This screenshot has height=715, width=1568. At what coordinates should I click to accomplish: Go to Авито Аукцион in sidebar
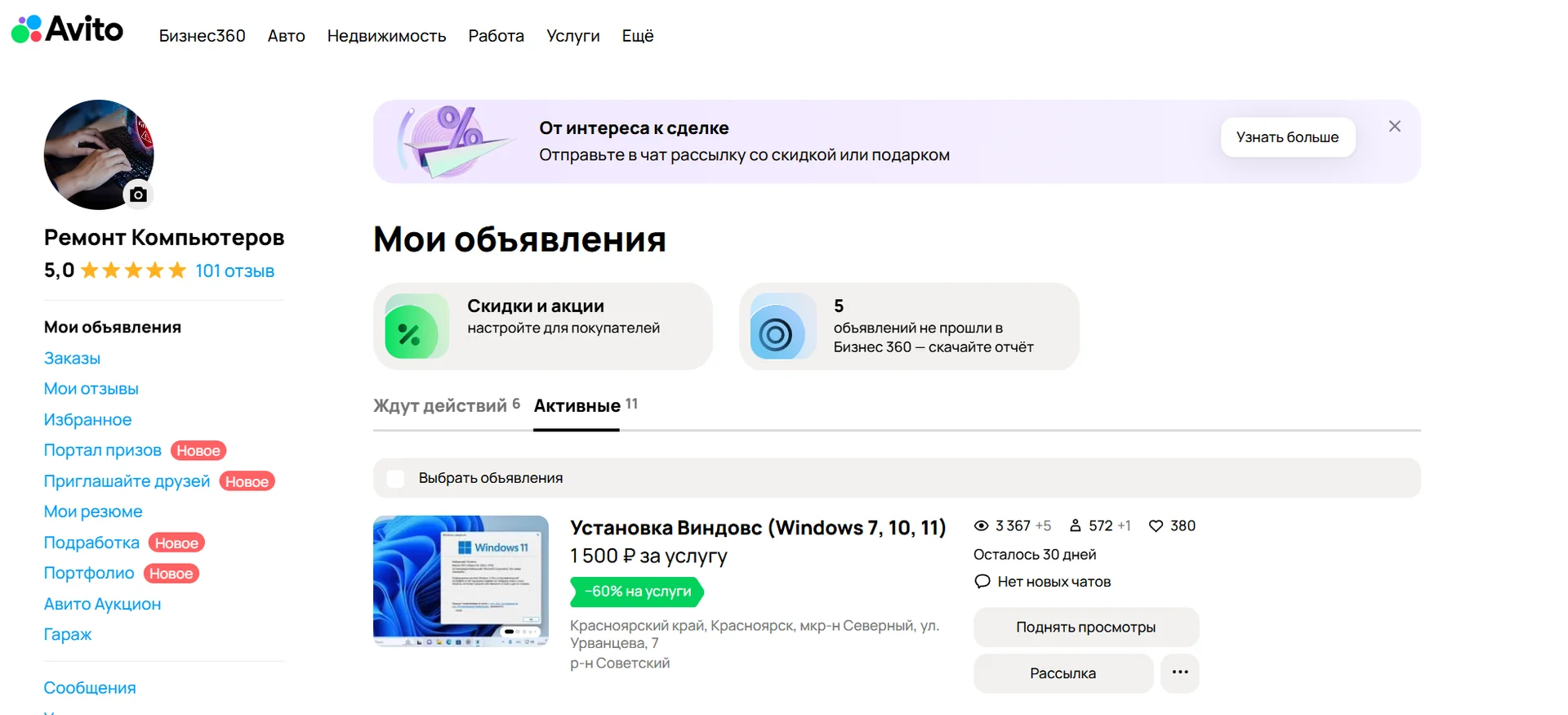coord(102,604)
